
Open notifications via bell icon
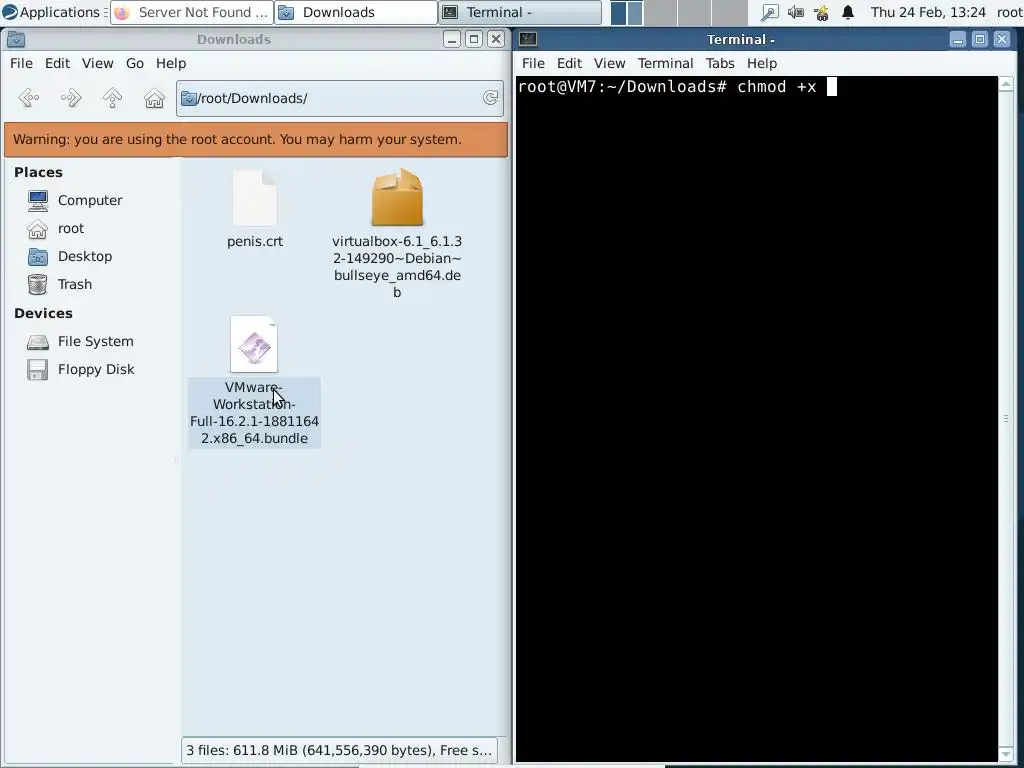[x=848, y=12]
